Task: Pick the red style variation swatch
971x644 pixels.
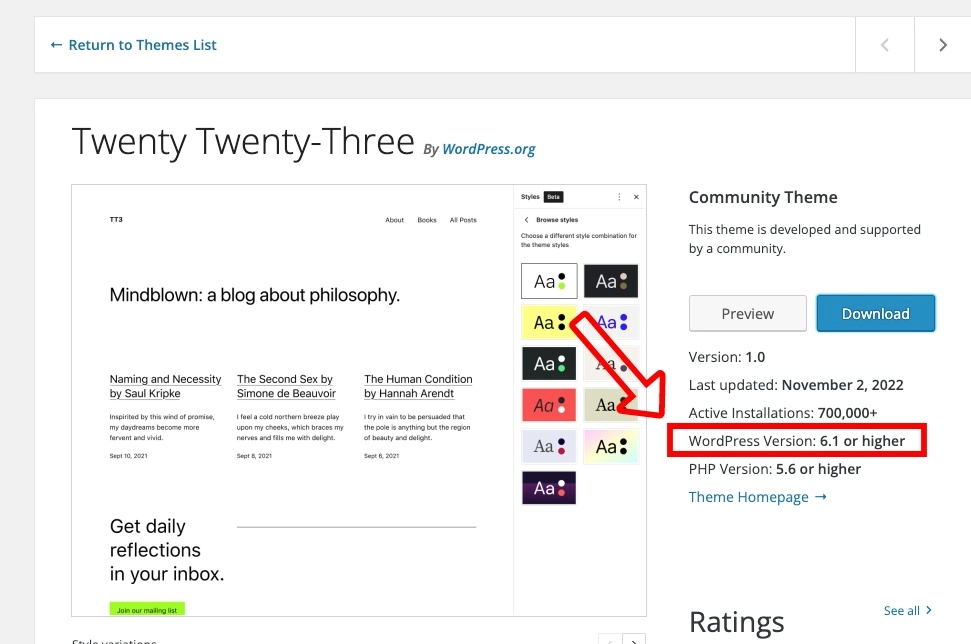Action: pos(549,405)
